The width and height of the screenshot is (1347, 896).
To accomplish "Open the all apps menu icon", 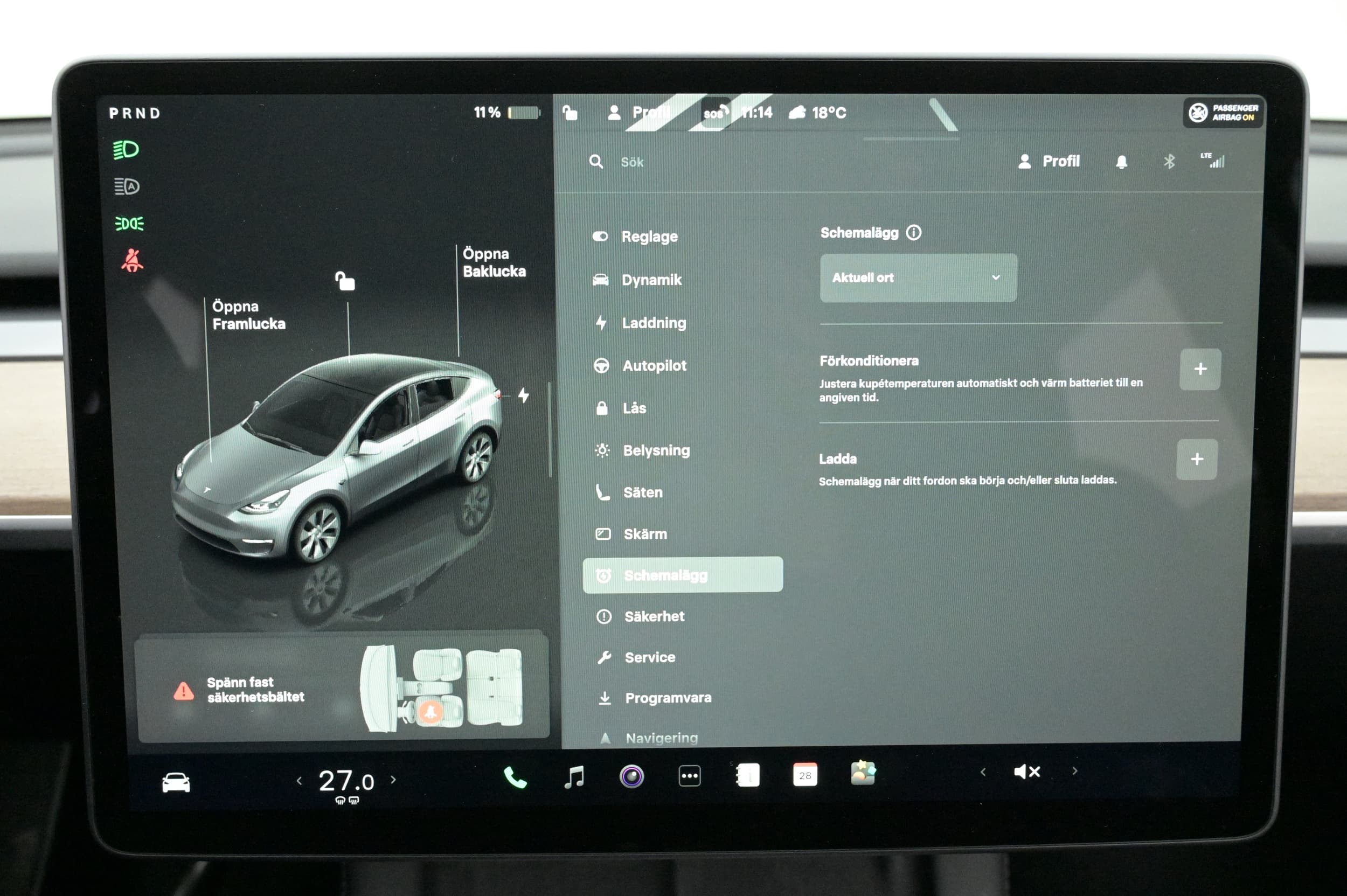I will 689,776.
